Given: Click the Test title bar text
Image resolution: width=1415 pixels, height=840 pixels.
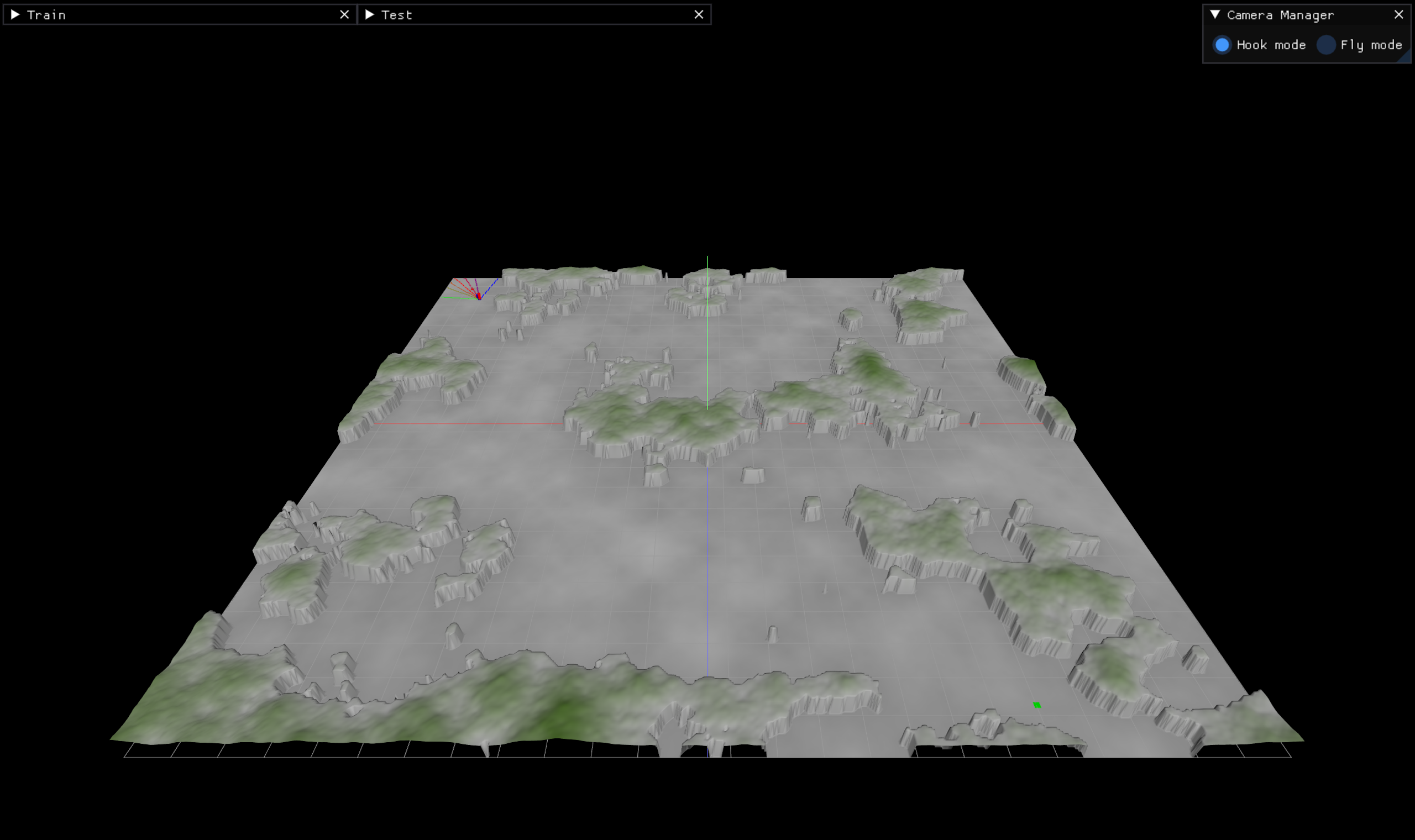Looking at the screenshot, I should click(x=396, y=15).
